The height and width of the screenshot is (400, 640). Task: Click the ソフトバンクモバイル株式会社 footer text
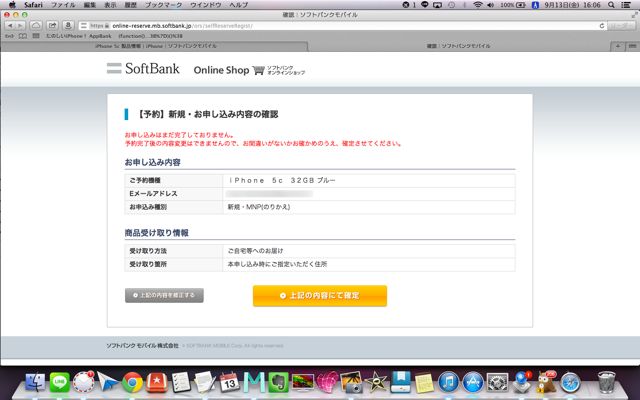[142, 345]
